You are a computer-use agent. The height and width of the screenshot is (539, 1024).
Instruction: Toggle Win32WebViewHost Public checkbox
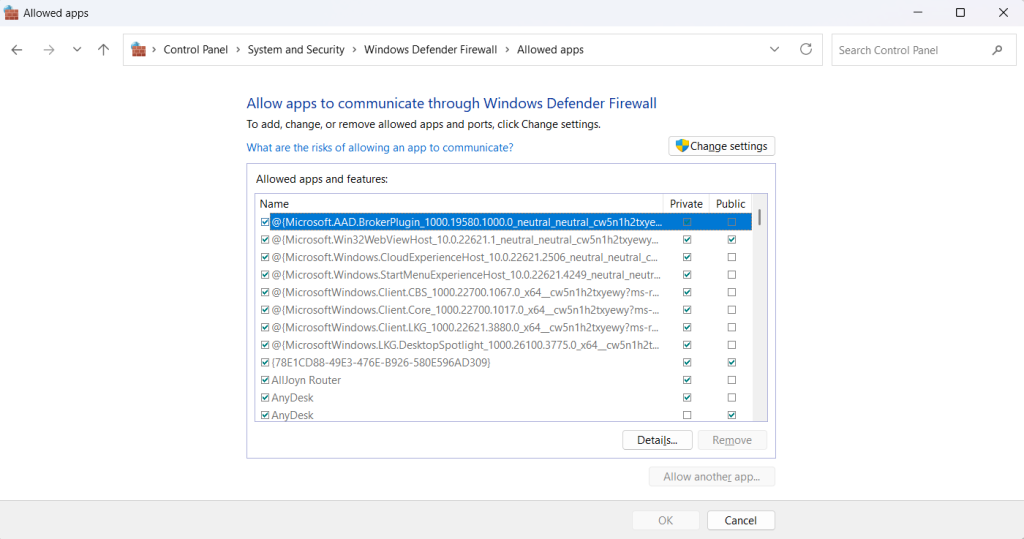(x=731, y=240)
